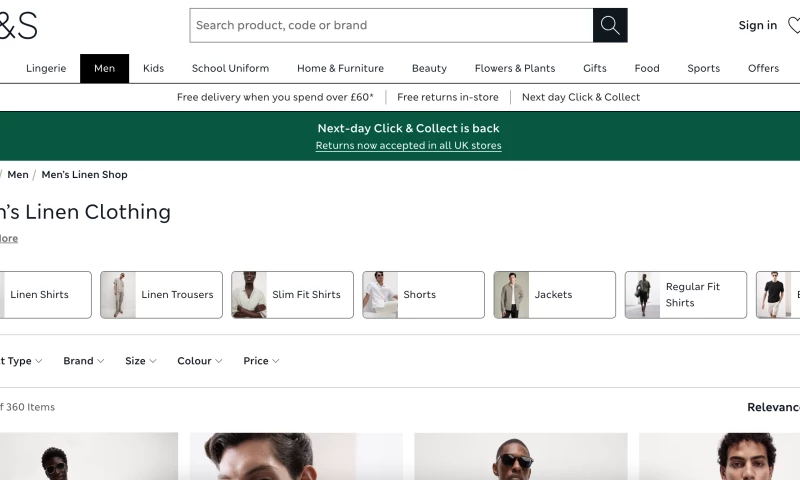800x480 pixels.
Task: Click the Shorts thumbnail image
Action: 381,295
